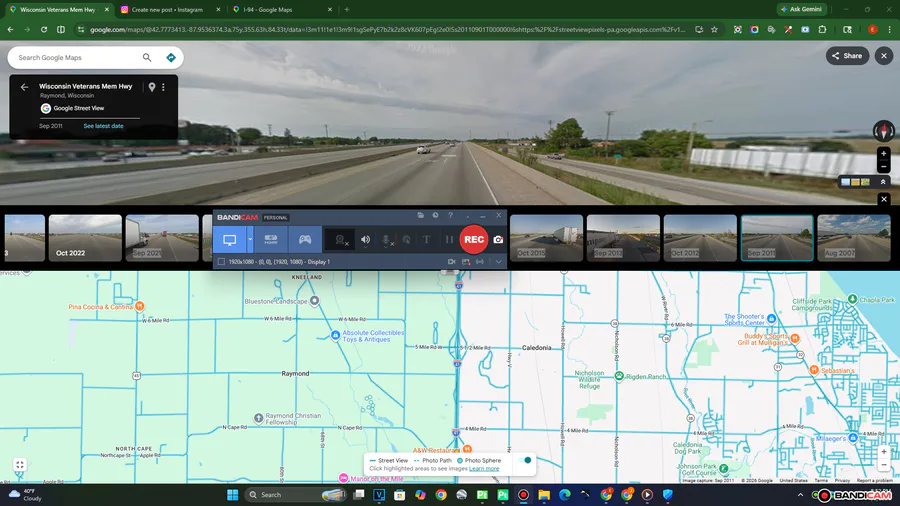This screenshot has width=900, height=506.
Task: Toggle Bandicam text overlay
Action: [x=426, y=240]
